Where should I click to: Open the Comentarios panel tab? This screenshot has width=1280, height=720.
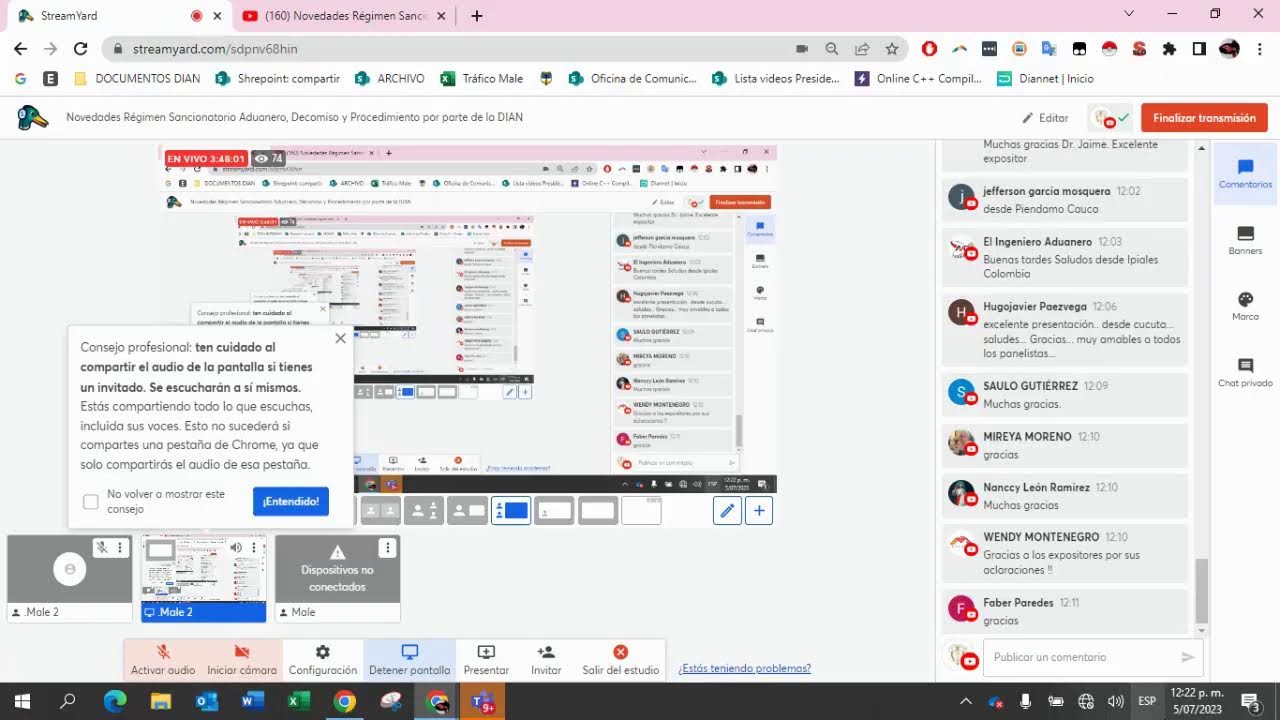pyautogui.click(x=1245, y=174)
